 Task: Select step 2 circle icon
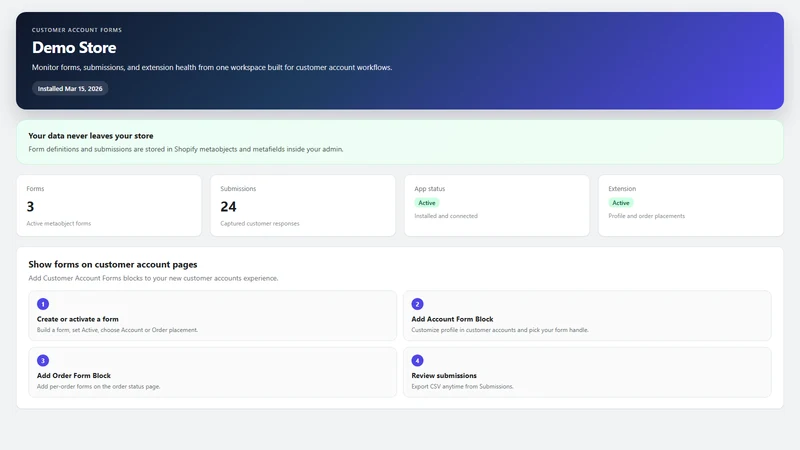pyautogui.click(x=417, y=304)
